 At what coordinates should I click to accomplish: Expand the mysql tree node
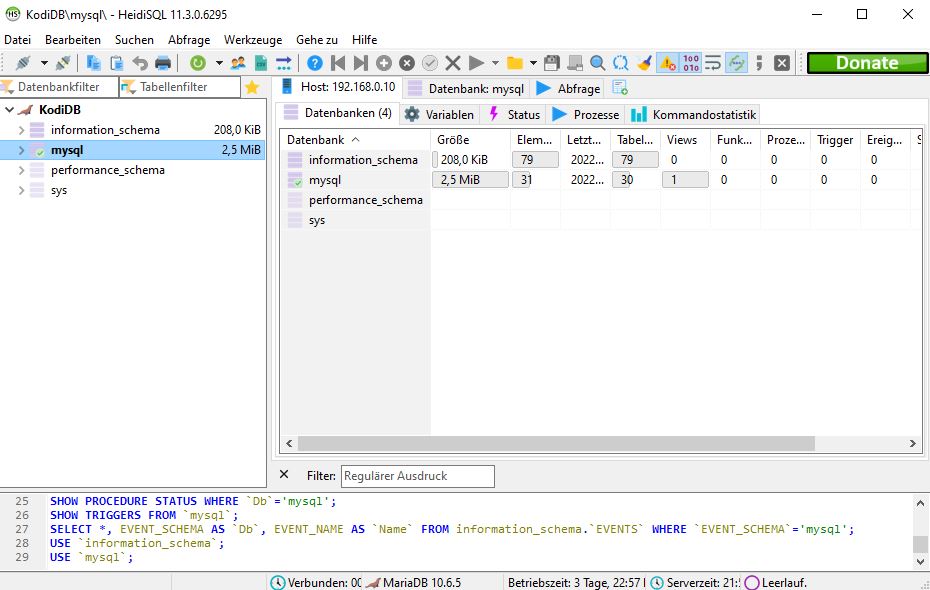[x=21, y=150]
